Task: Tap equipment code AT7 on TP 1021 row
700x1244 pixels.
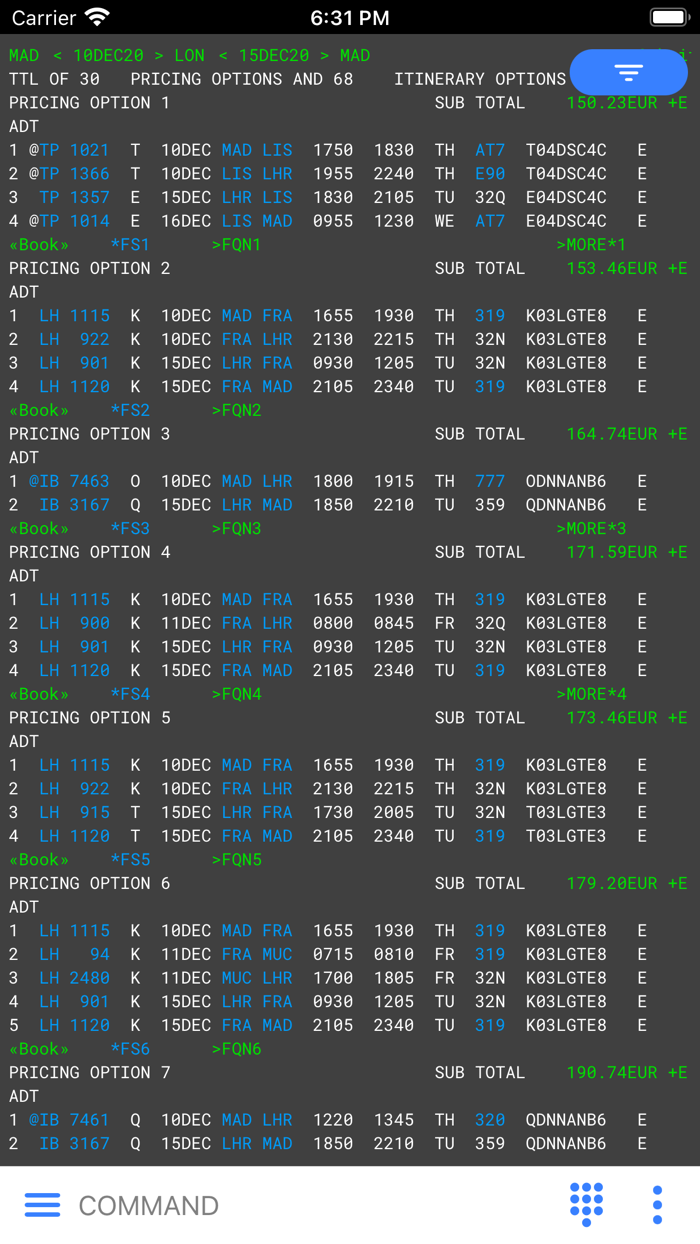Action: pyautogui.click(x=490, y=150)
